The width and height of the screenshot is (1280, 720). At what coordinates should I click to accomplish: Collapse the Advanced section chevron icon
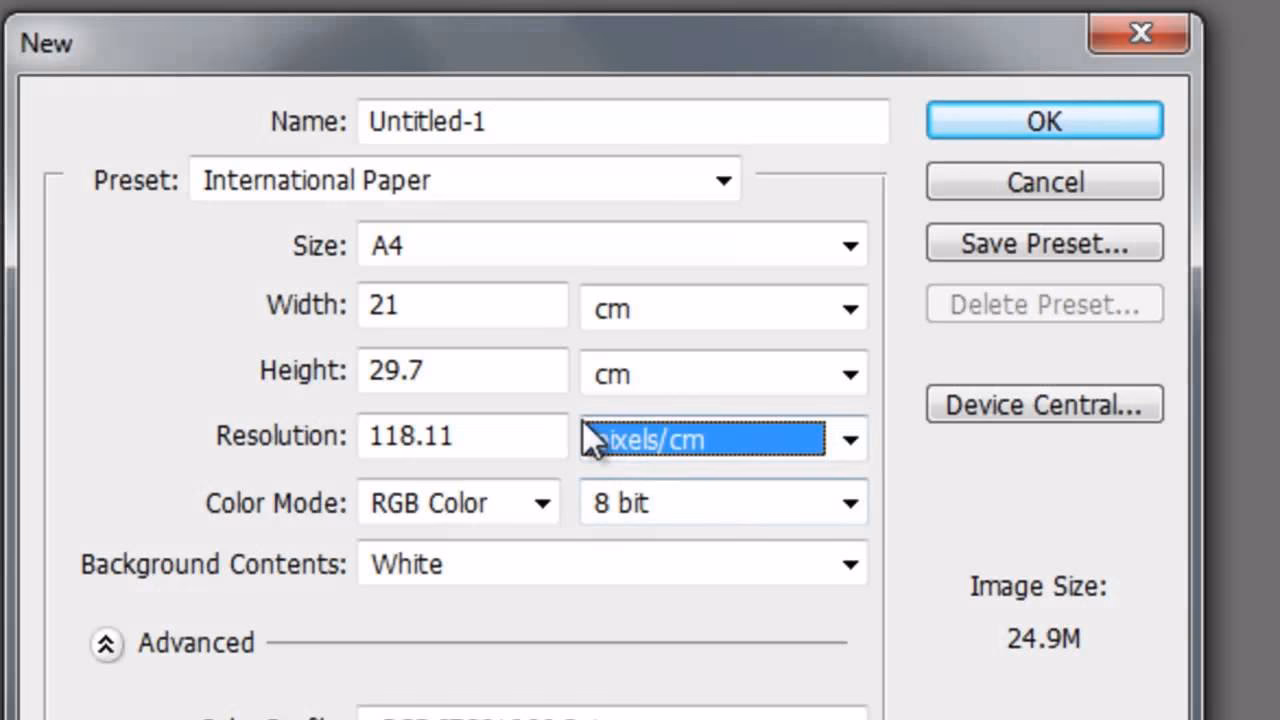tap(106, 643)
